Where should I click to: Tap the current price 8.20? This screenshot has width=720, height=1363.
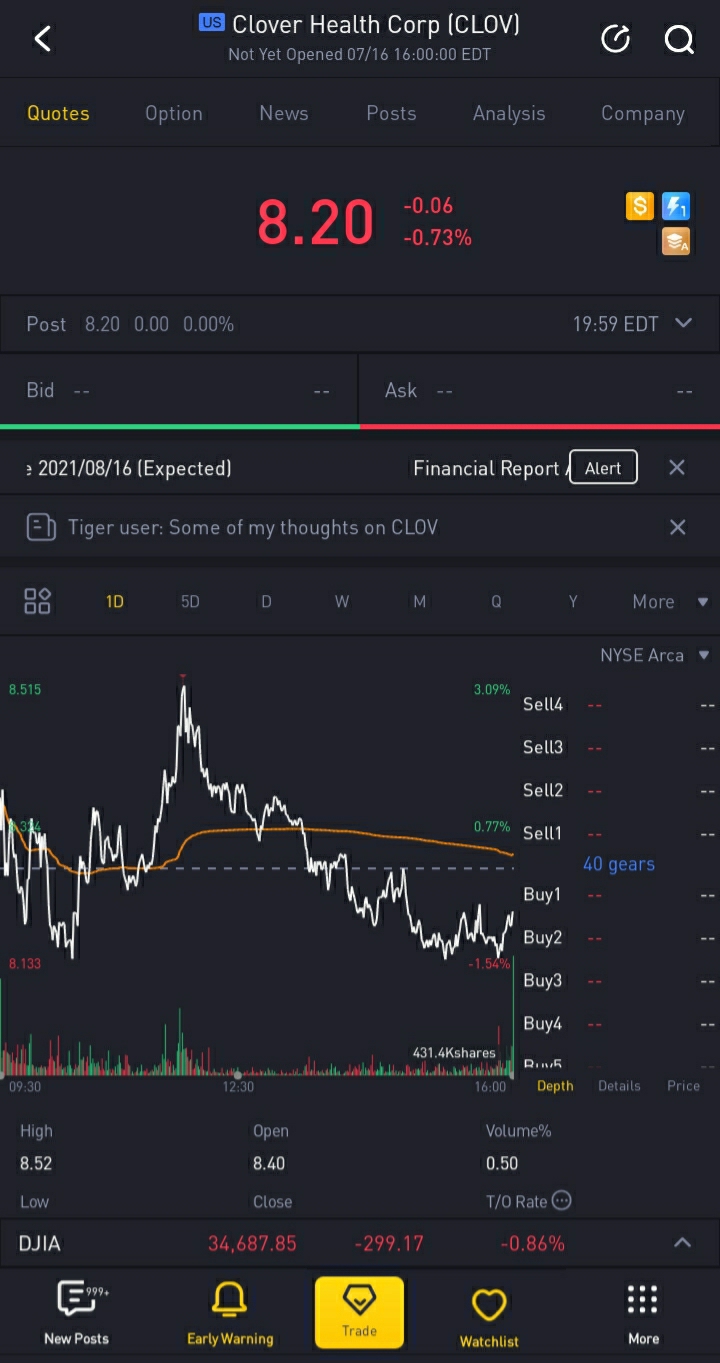click(315, 222)
